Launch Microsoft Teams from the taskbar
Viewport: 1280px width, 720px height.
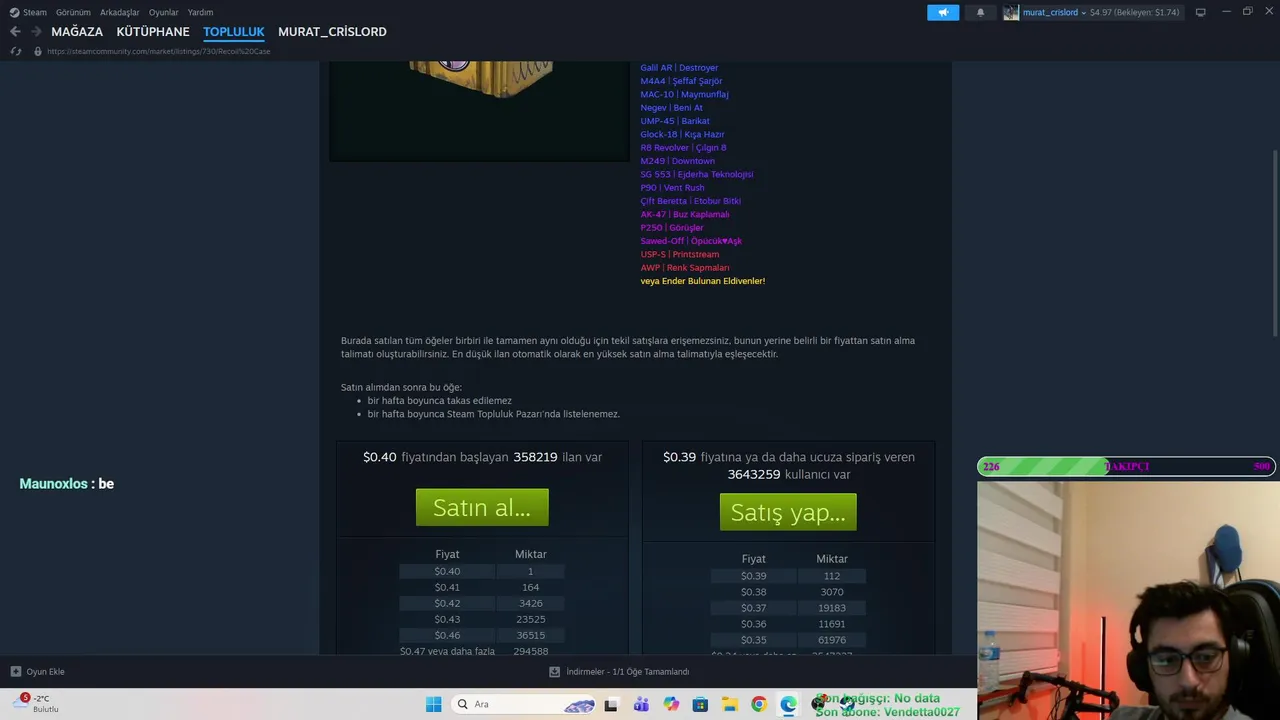(641, 704)
